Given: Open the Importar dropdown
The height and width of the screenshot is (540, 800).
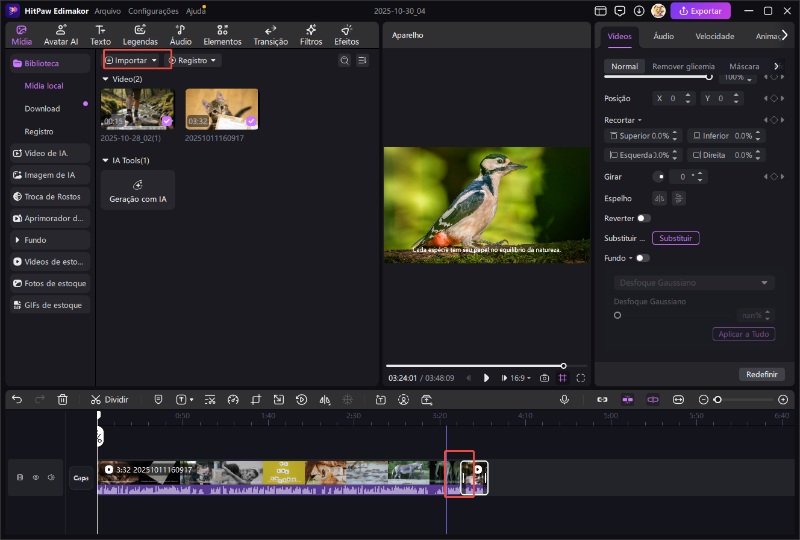Looking at the screenshot, I should 131,60.
